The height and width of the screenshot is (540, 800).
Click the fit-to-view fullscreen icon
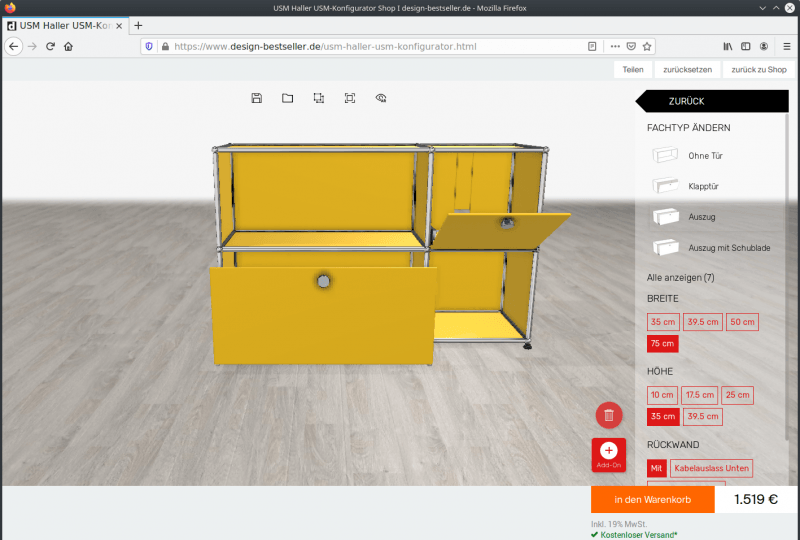tap(350, 98)
